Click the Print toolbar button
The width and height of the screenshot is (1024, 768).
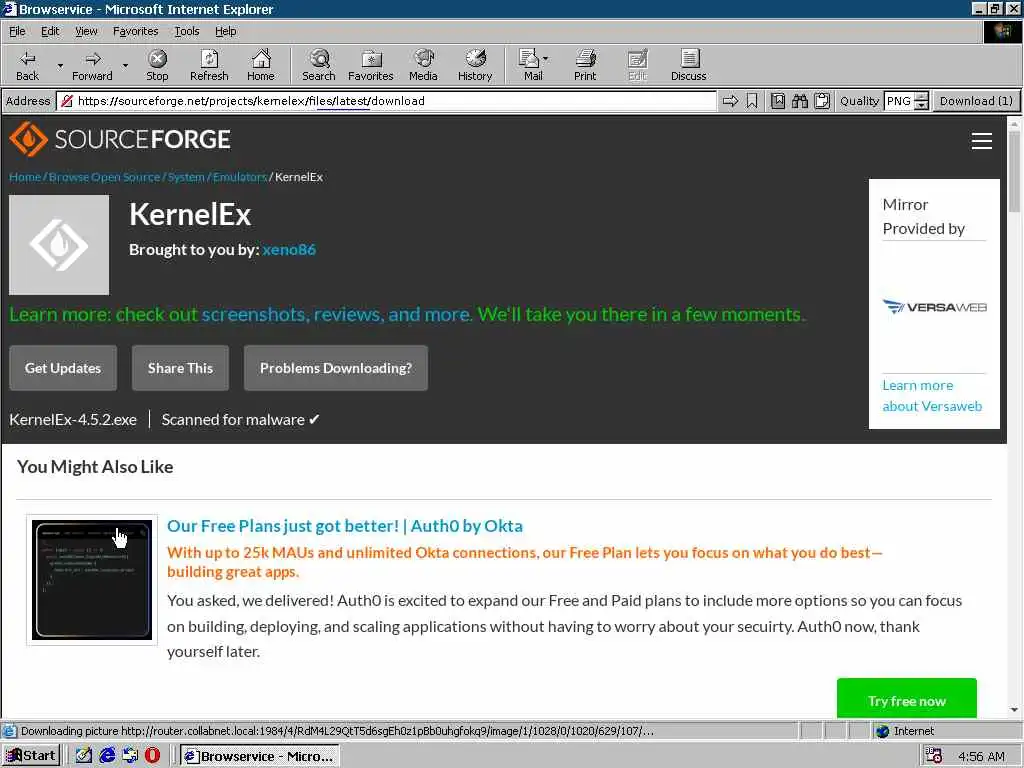coord(585,65)
